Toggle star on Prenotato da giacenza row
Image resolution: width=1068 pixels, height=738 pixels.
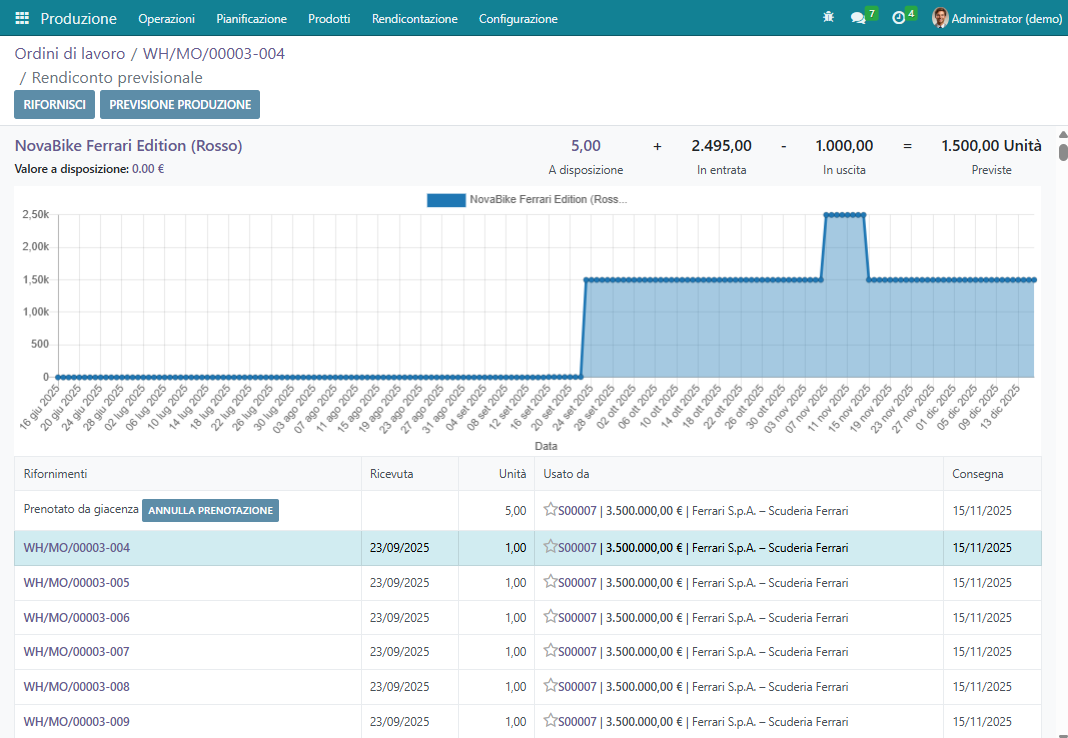550,510
